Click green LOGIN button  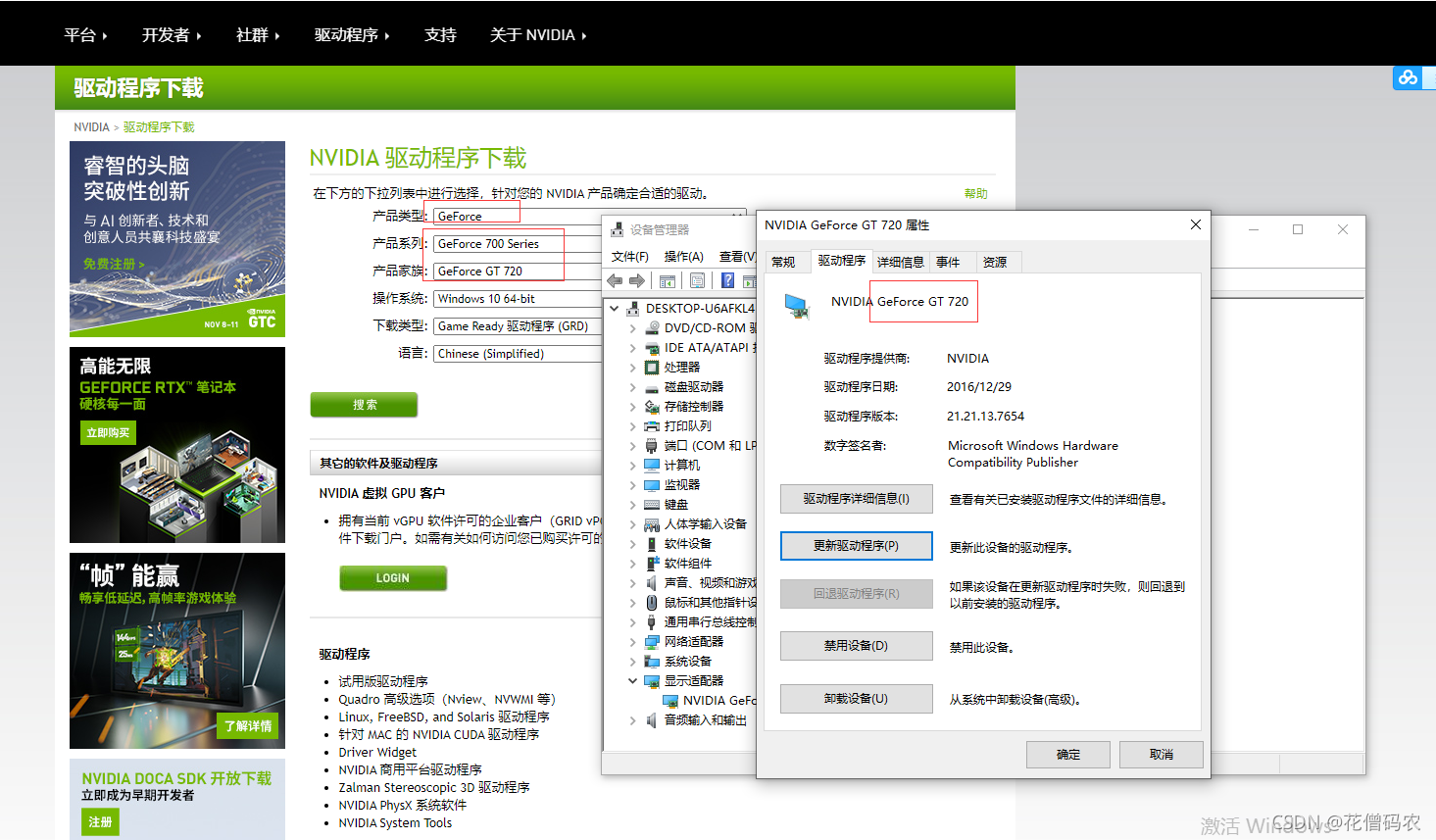click(393, 578)
